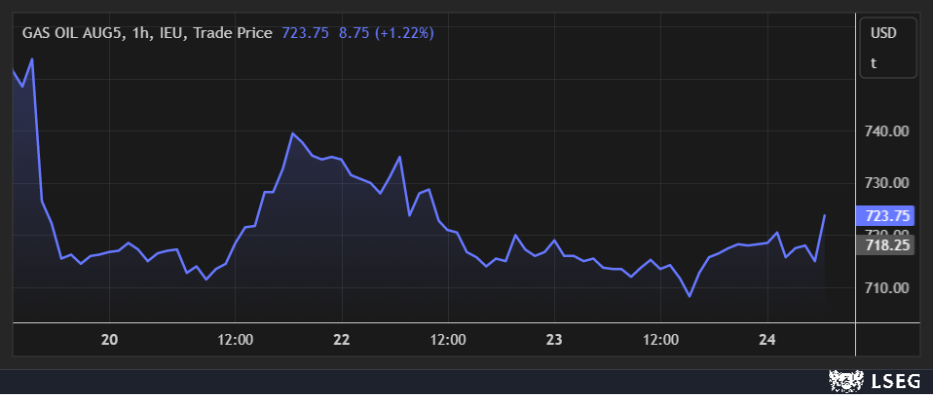The height and width of the screenshot is (395, 933).
Task: Click the 730.00 price axis label
Action: pos(886,183)
